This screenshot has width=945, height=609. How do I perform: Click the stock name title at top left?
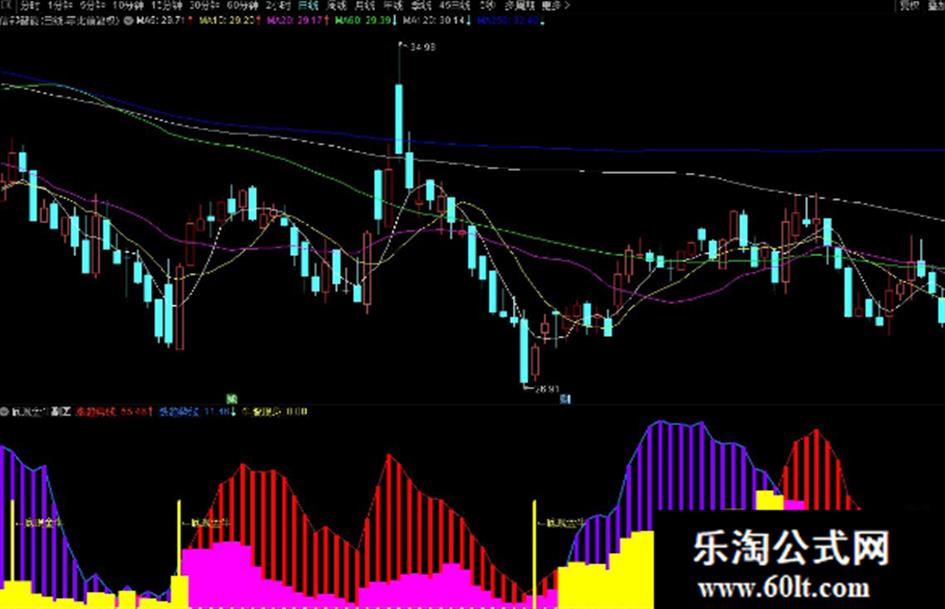tap(60, 21)
